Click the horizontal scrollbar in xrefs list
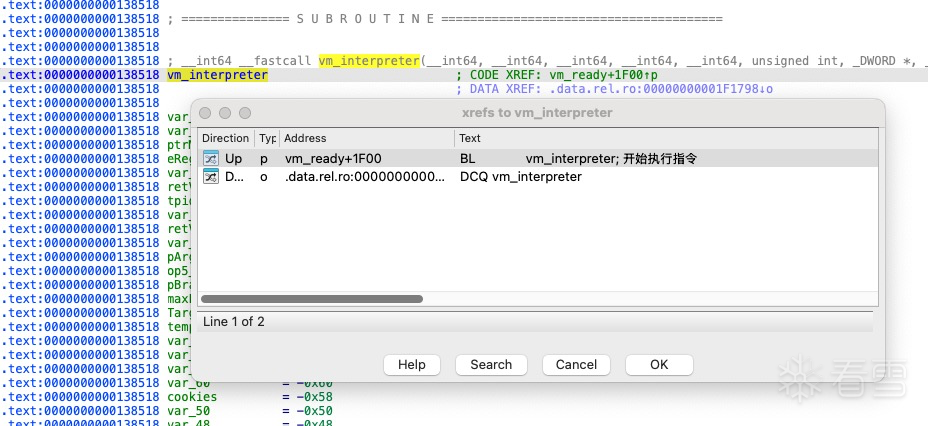The image size is (928, 426). 312,298
